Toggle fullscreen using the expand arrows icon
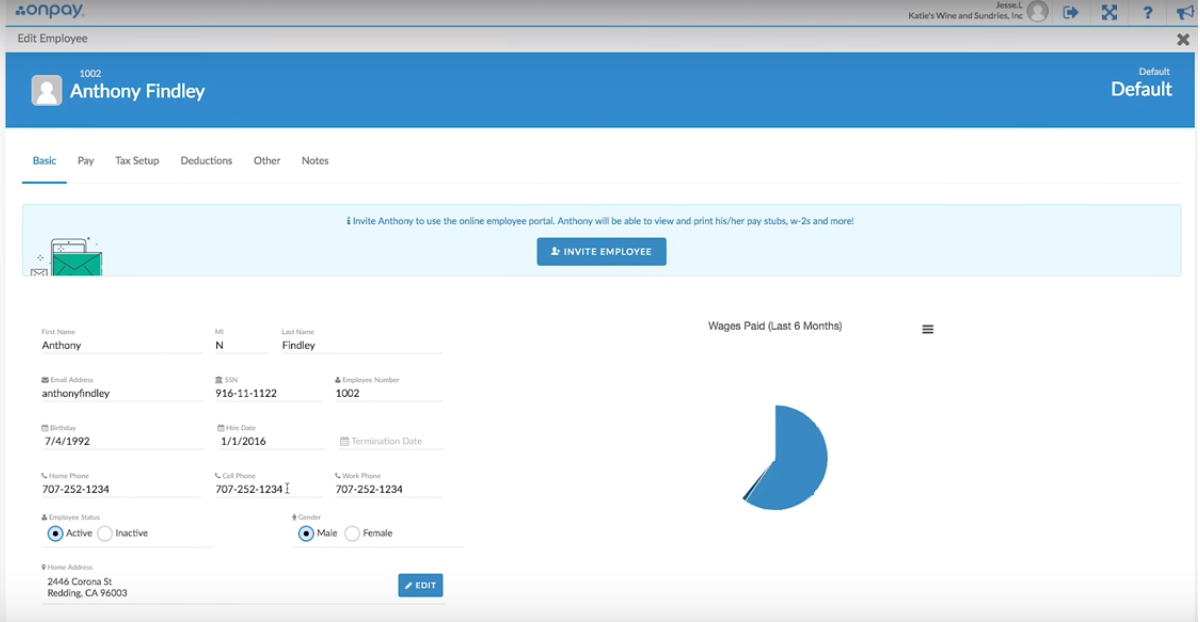 click(1109, 13)
